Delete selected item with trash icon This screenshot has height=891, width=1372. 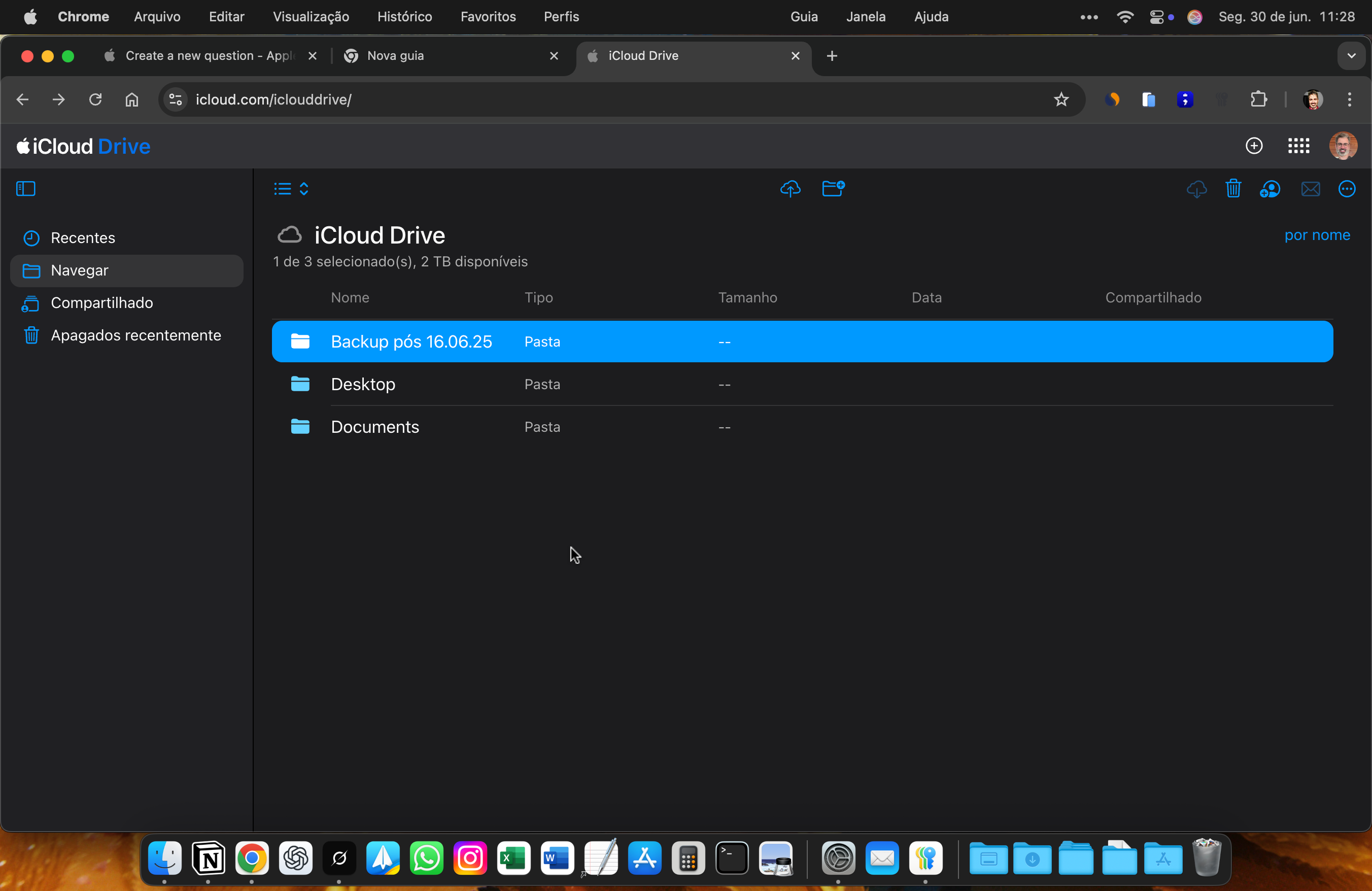click(1233, 189)
